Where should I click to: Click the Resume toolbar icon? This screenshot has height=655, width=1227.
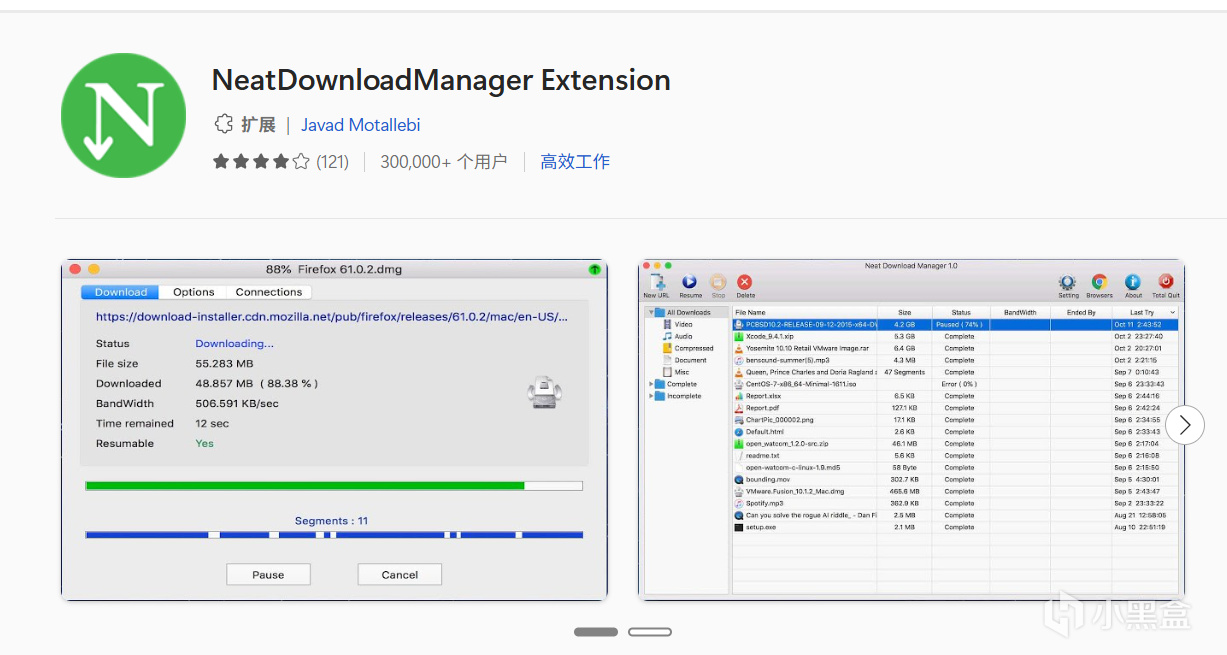tap(690, 286)
